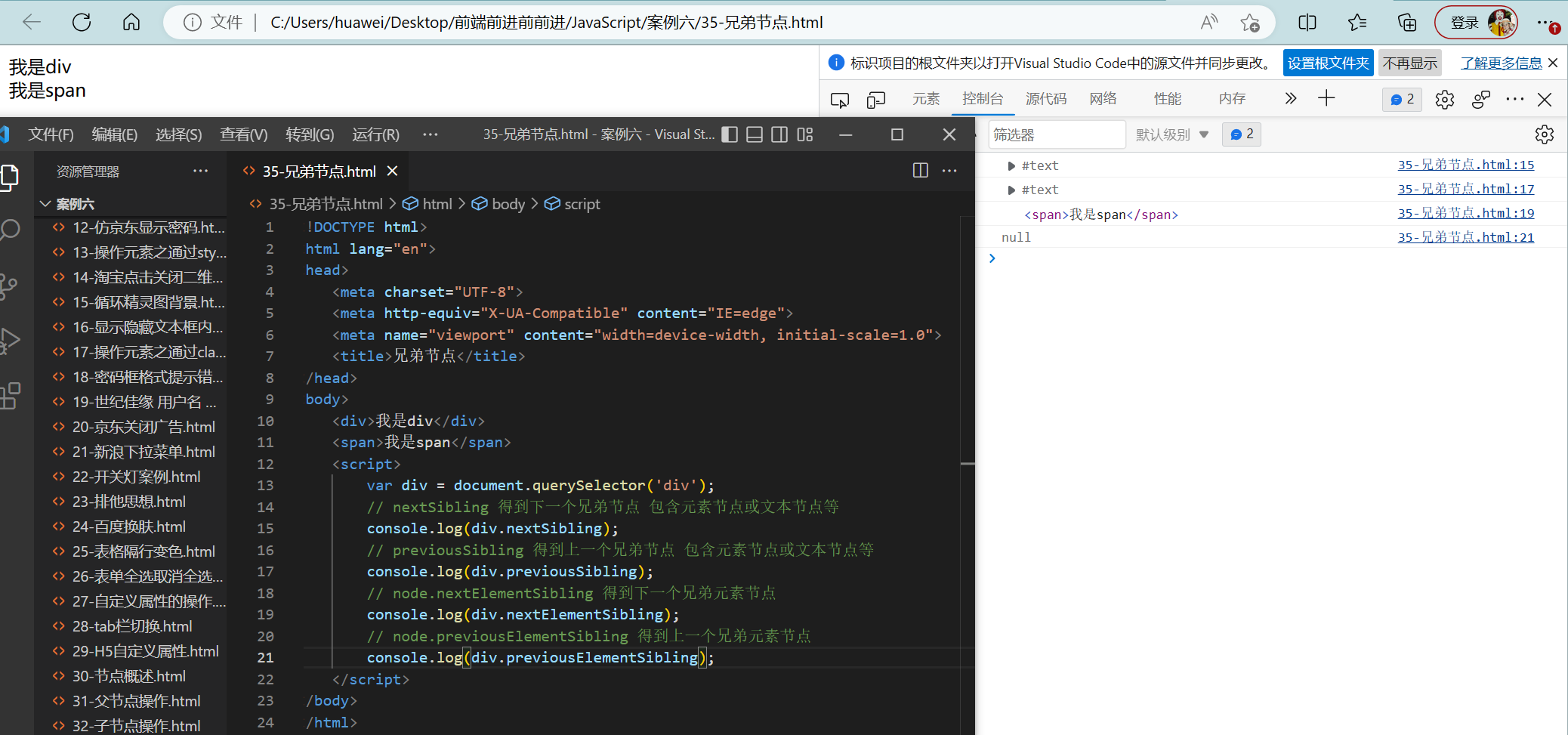Focus the 筛选器 filter input

coord(1057,134)
